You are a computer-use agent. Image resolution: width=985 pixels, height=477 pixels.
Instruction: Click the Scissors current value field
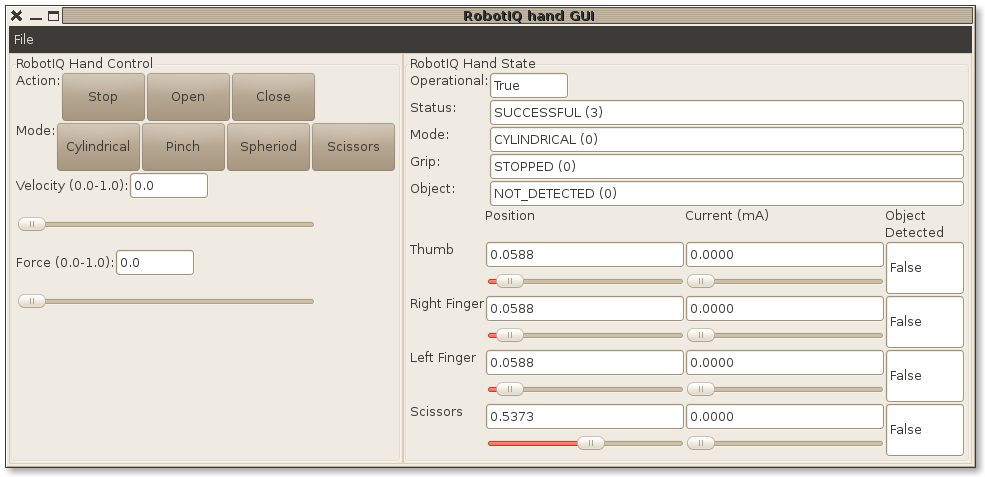pos(785,417)
